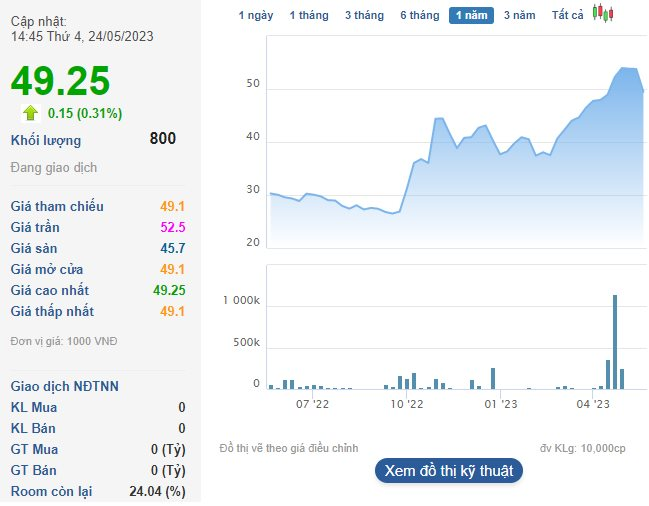Click the 'Giá mở cửa' label

coord(47,269)
